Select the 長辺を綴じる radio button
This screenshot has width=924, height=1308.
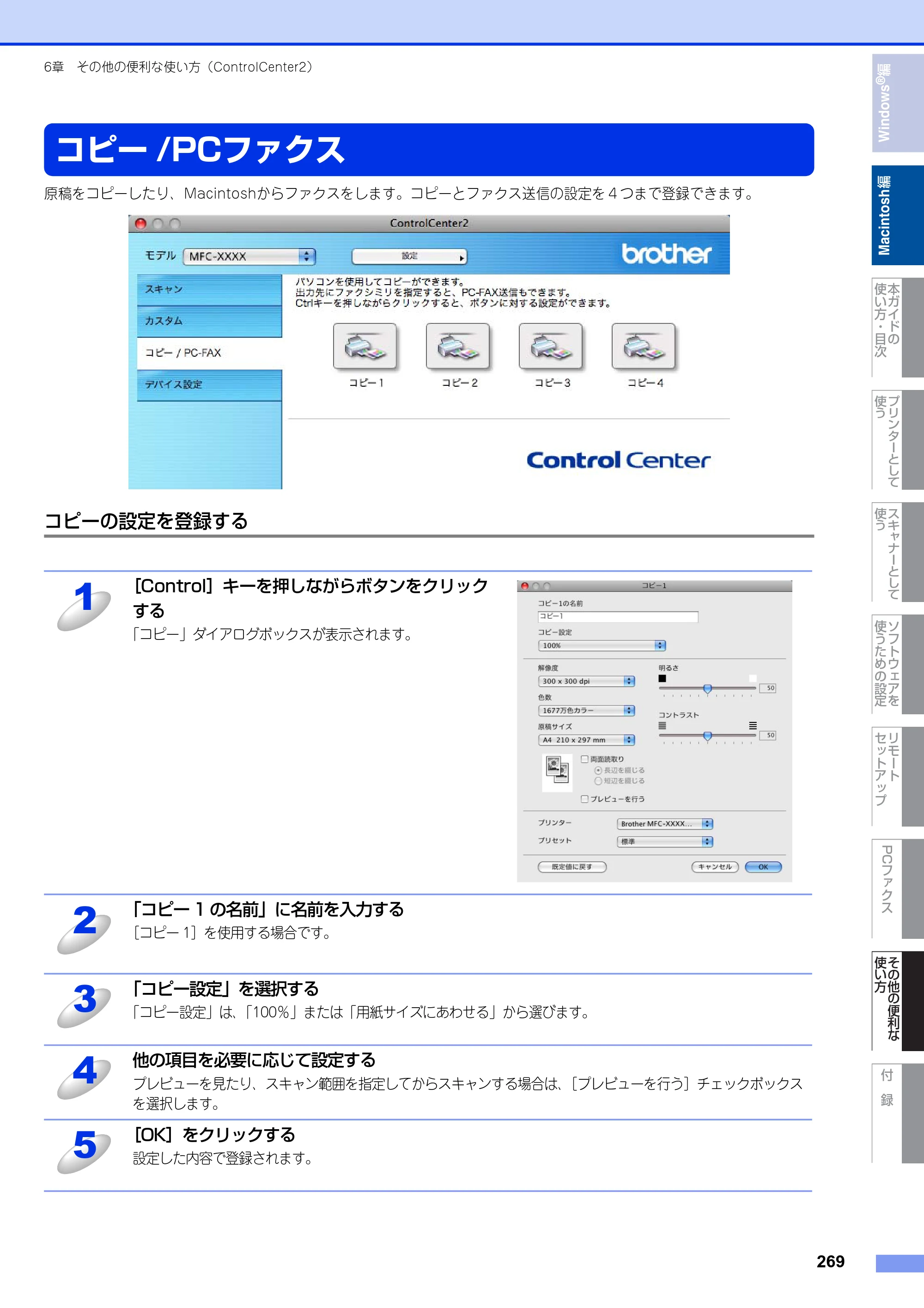point(598,771)
